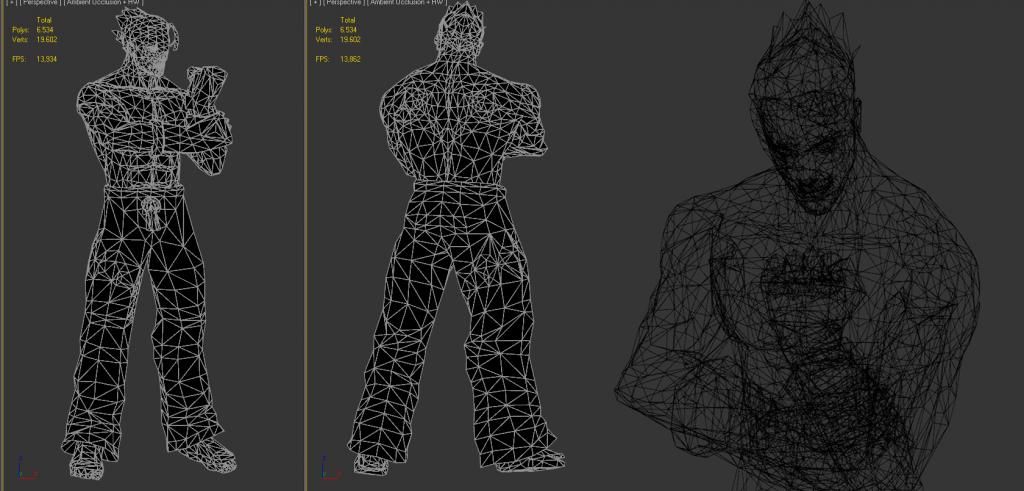This screenshot has height=491, width=1024.
Task: Click the [+] general menu in back-view viewport
Action: point(315,2)
